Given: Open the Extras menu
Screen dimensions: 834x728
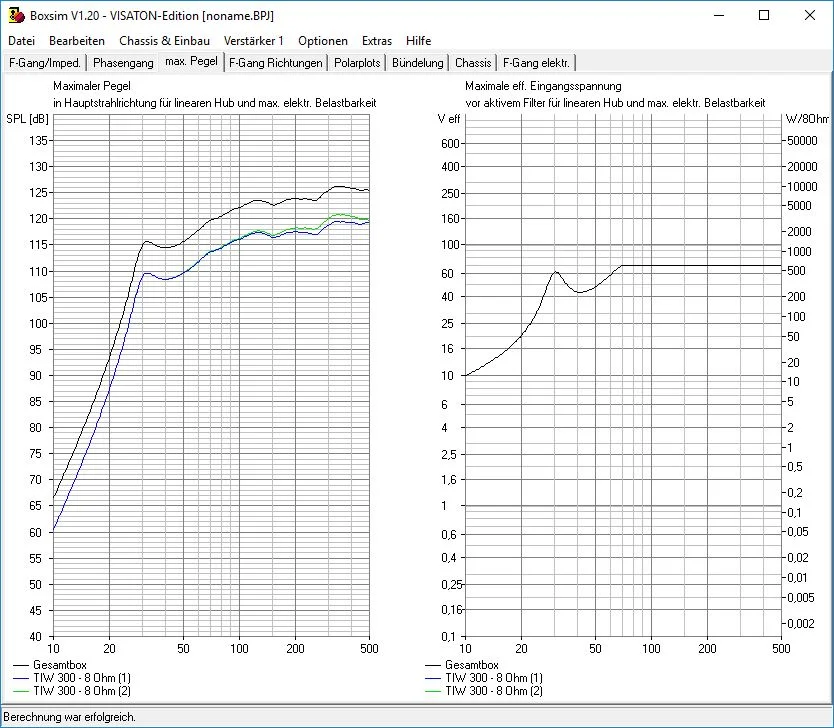Looking at the screenshot, I should point(377,41).
